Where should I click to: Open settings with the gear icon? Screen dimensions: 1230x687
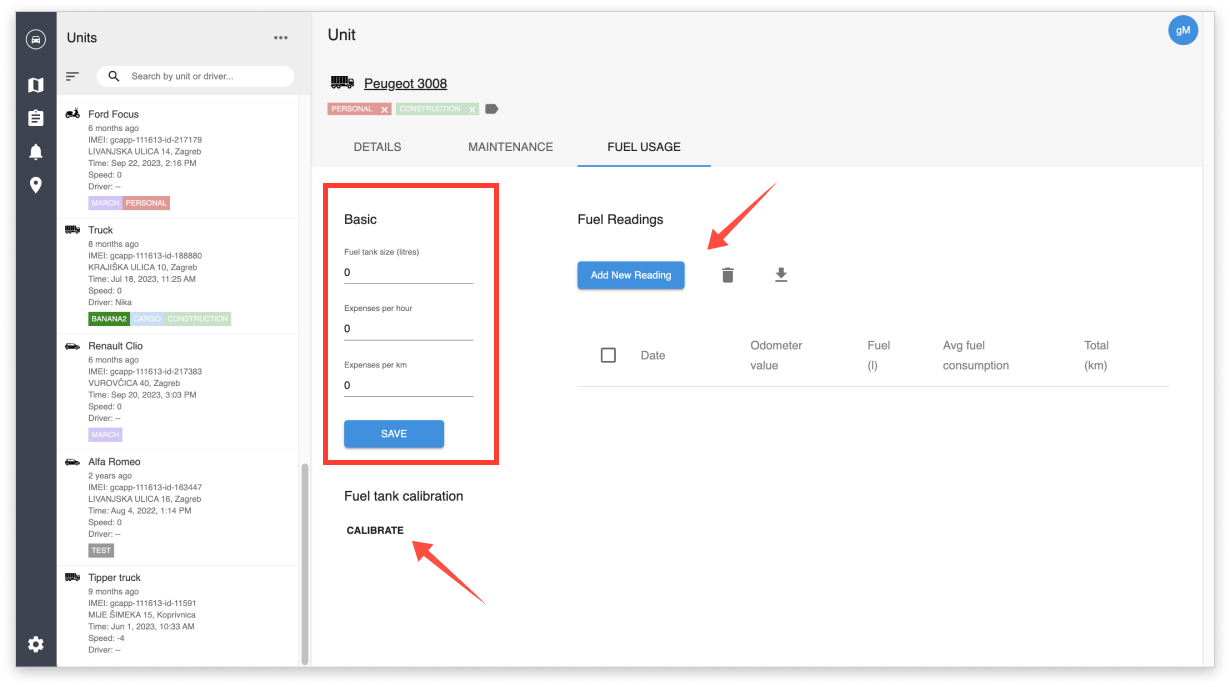35,644
